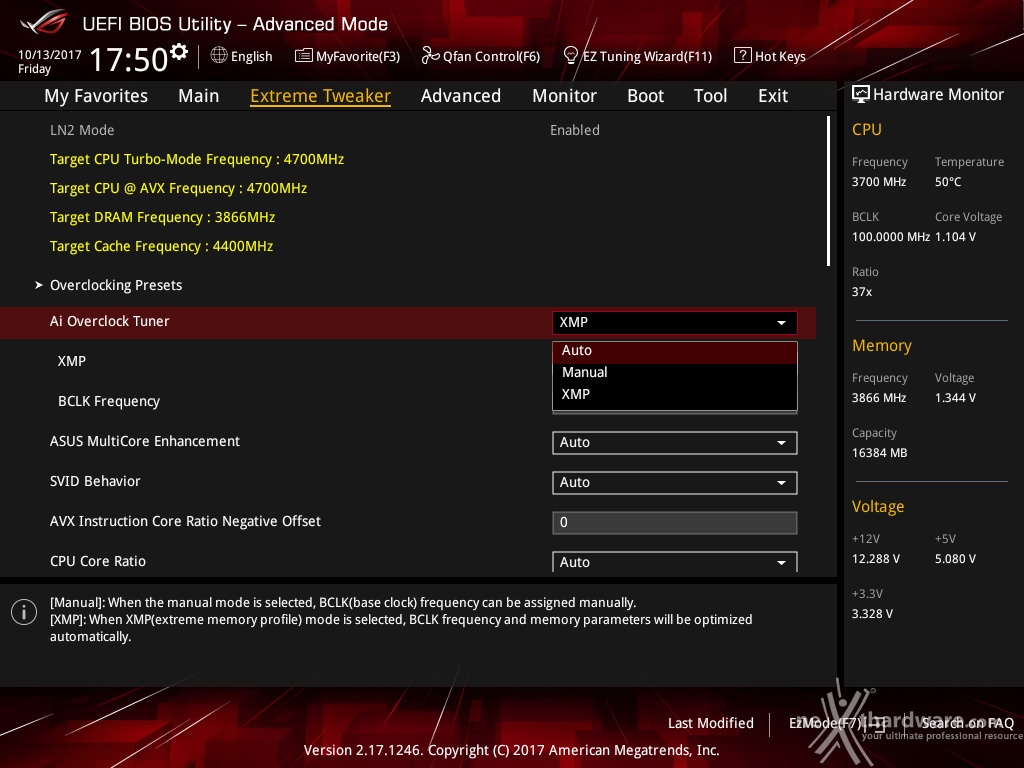Click the Qfan Control fan icon
This screenshot has height=768, width=1024.
pos(430,56)
